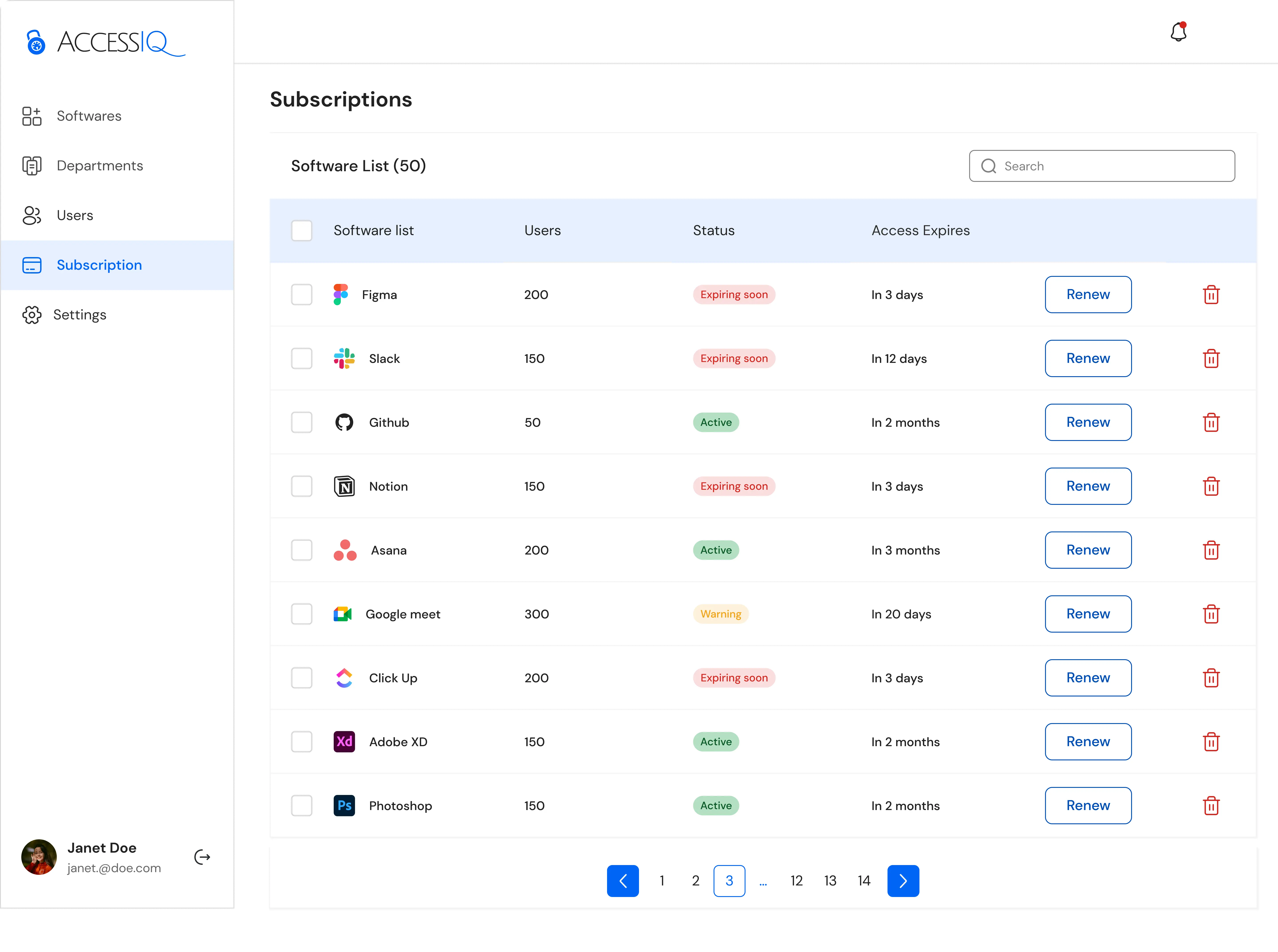1278x952 pixels.
Task: Open Departments in the sidebar
Action: (100, 166)
